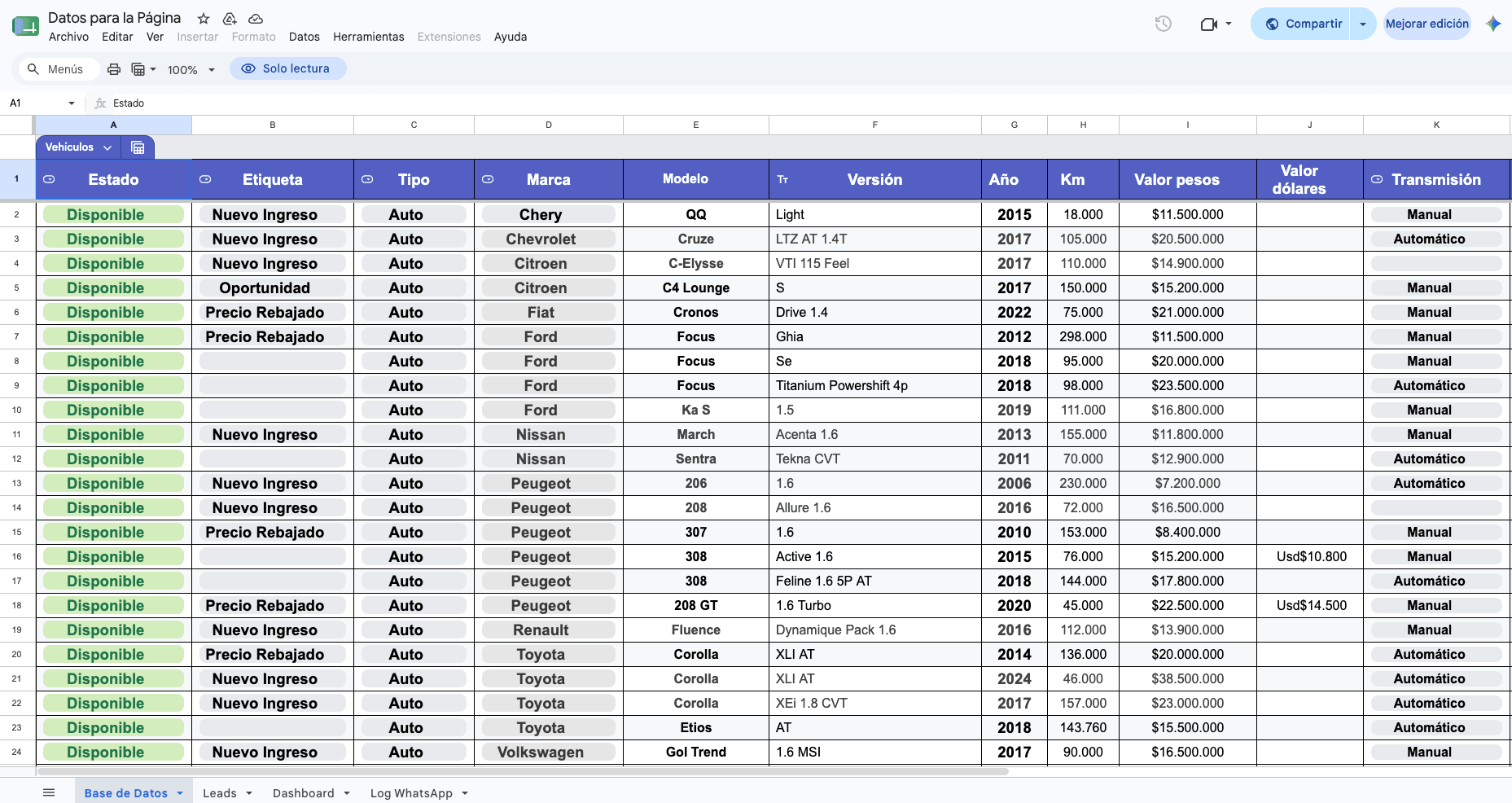The image size is (1512, 803).
Task: Click the Oportunidad cell in Etiqueta column
Action: (273, 287)
